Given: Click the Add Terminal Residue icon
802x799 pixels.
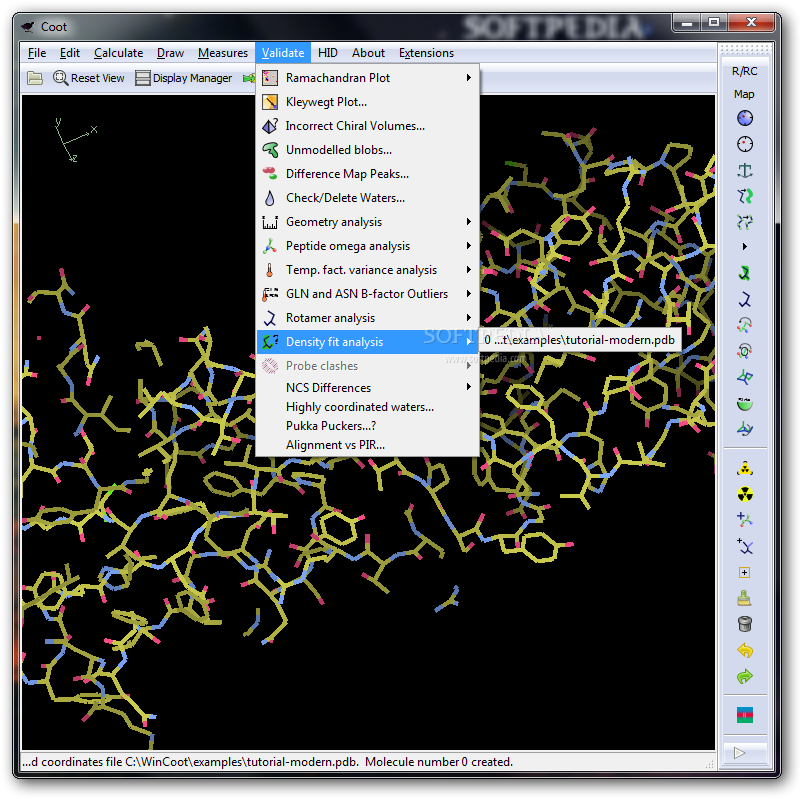Looking at the screenshot, I should coord(745,520).
